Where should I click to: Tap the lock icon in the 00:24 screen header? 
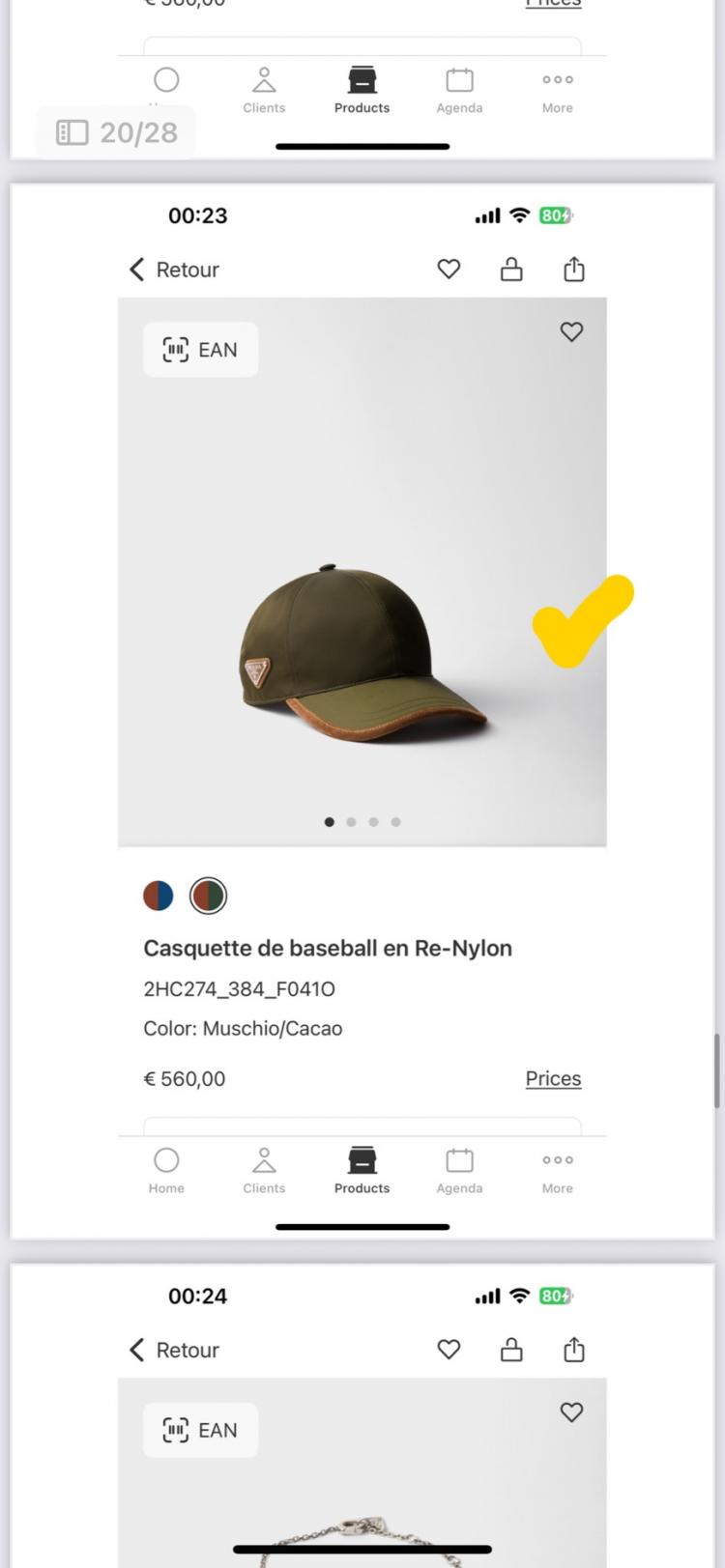click(x=511, y=1350)
